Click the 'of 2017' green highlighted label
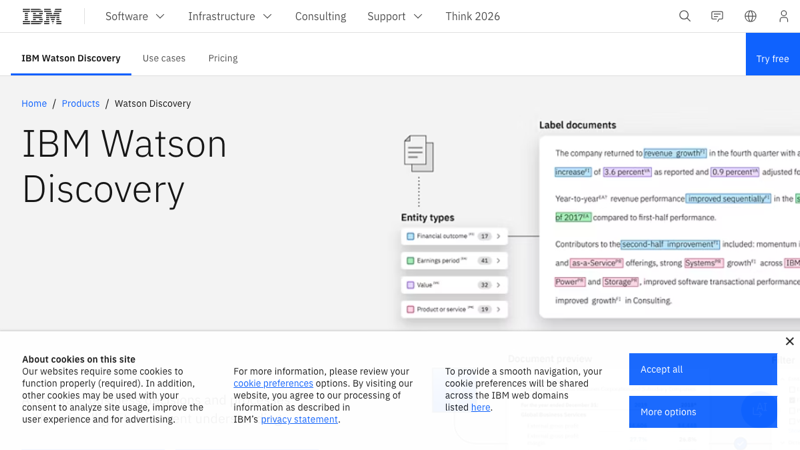Image resolution: width=800 pixels, height=450 pixels. 573,217
